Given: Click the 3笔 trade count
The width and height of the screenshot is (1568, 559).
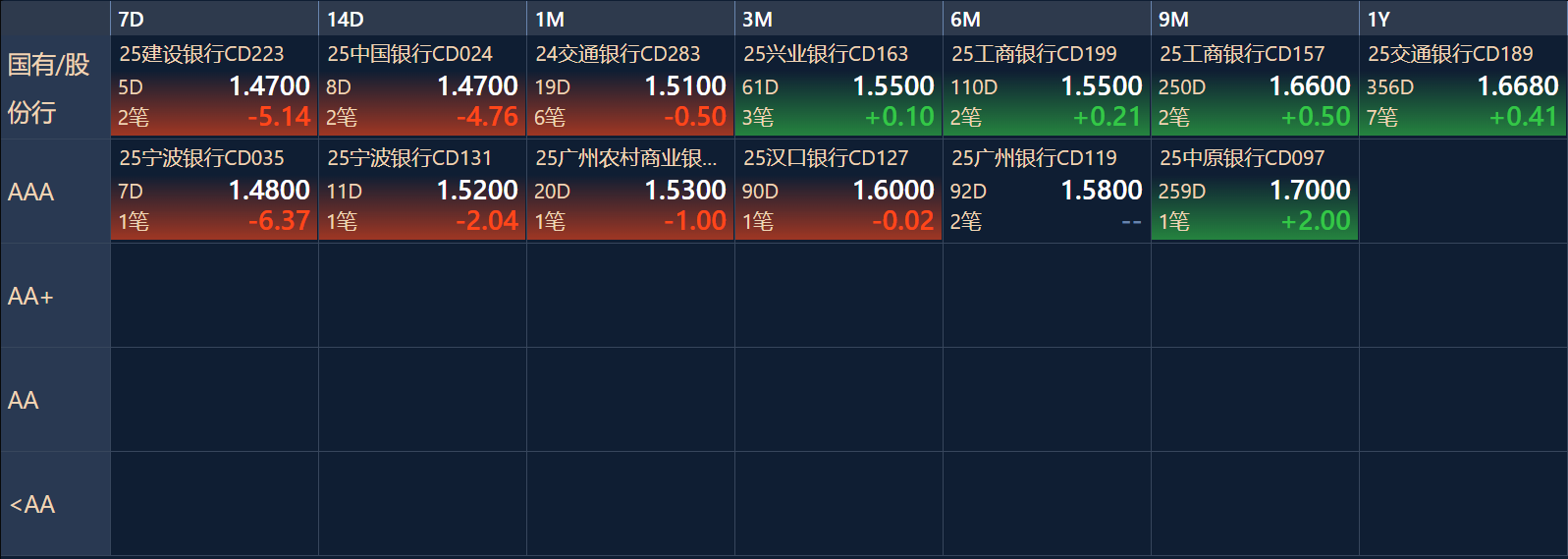Looking at the screenshot, I should [x=758, y=118].
